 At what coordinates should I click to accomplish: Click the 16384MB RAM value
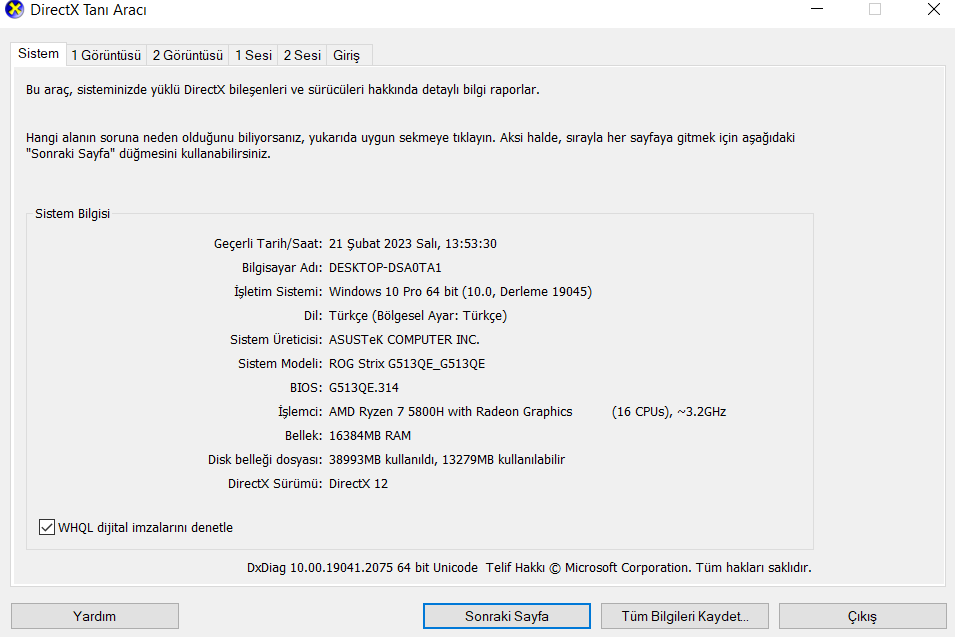point(370,436)
